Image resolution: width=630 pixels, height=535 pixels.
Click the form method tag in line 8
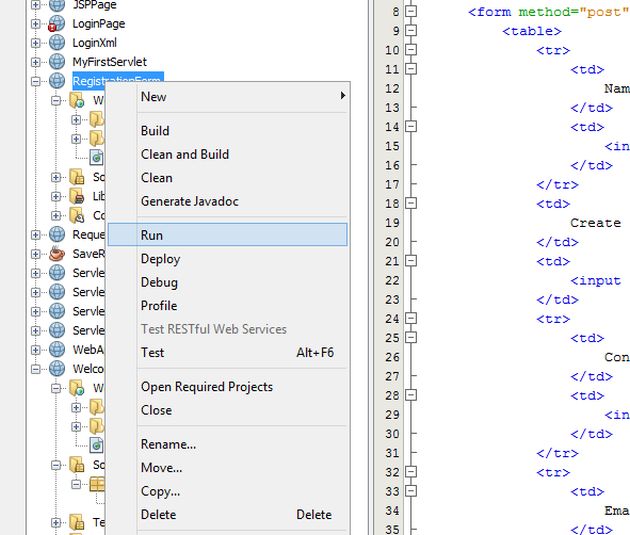click(x=548, y=12)
